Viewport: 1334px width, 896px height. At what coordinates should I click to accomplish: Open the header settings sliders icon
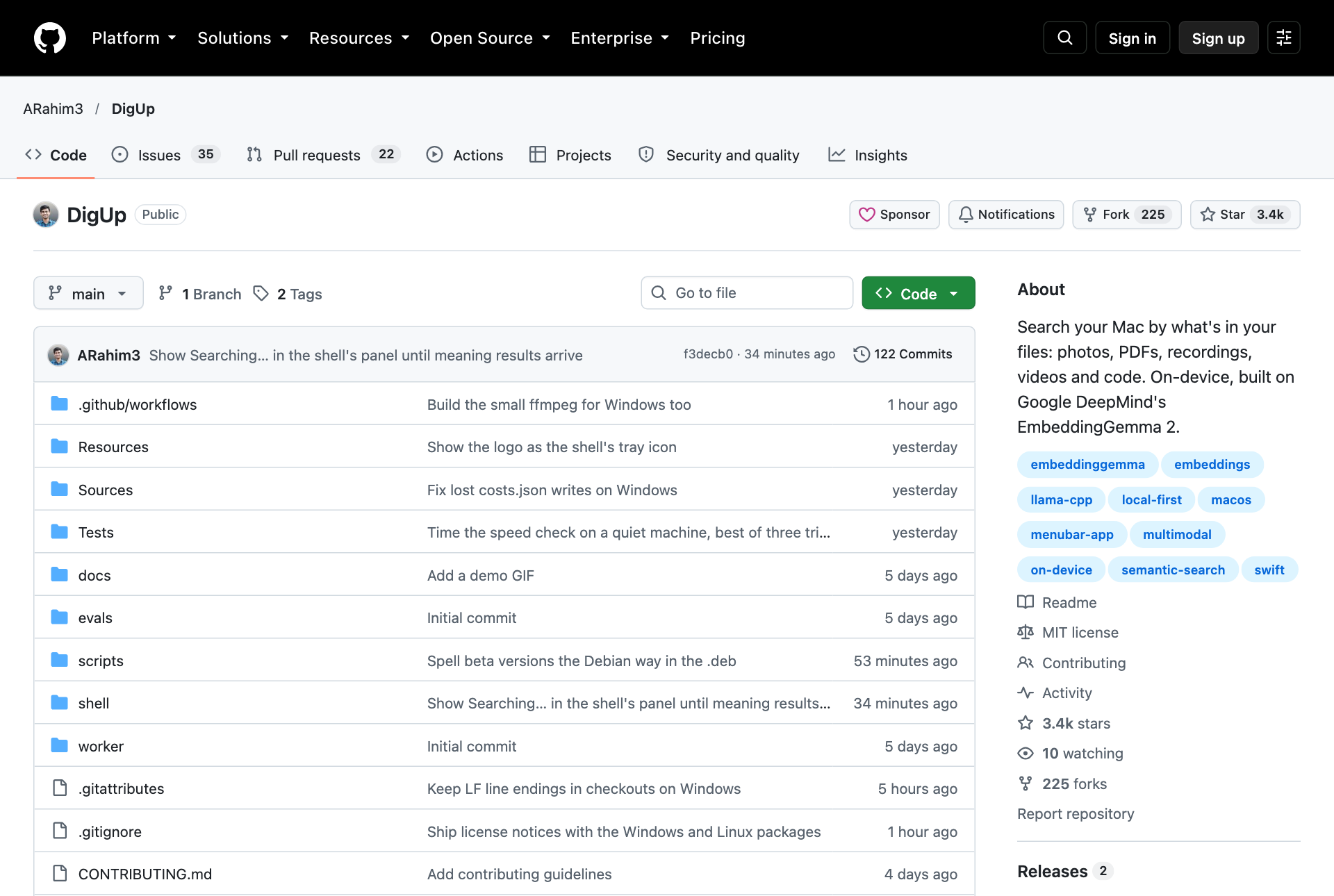coord(1283,38)
